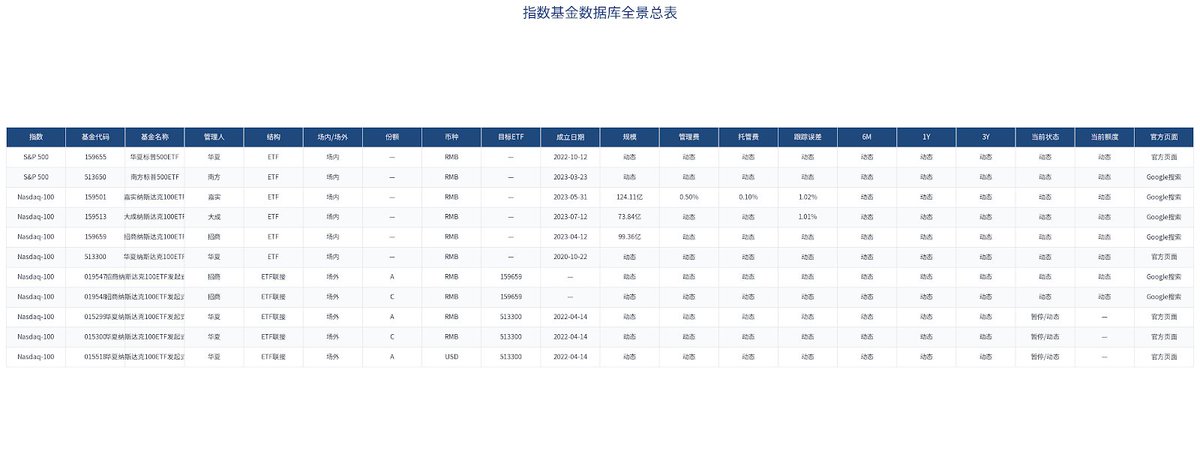
Task: Click the 目标ETF column header
Action: coord(511,137)
